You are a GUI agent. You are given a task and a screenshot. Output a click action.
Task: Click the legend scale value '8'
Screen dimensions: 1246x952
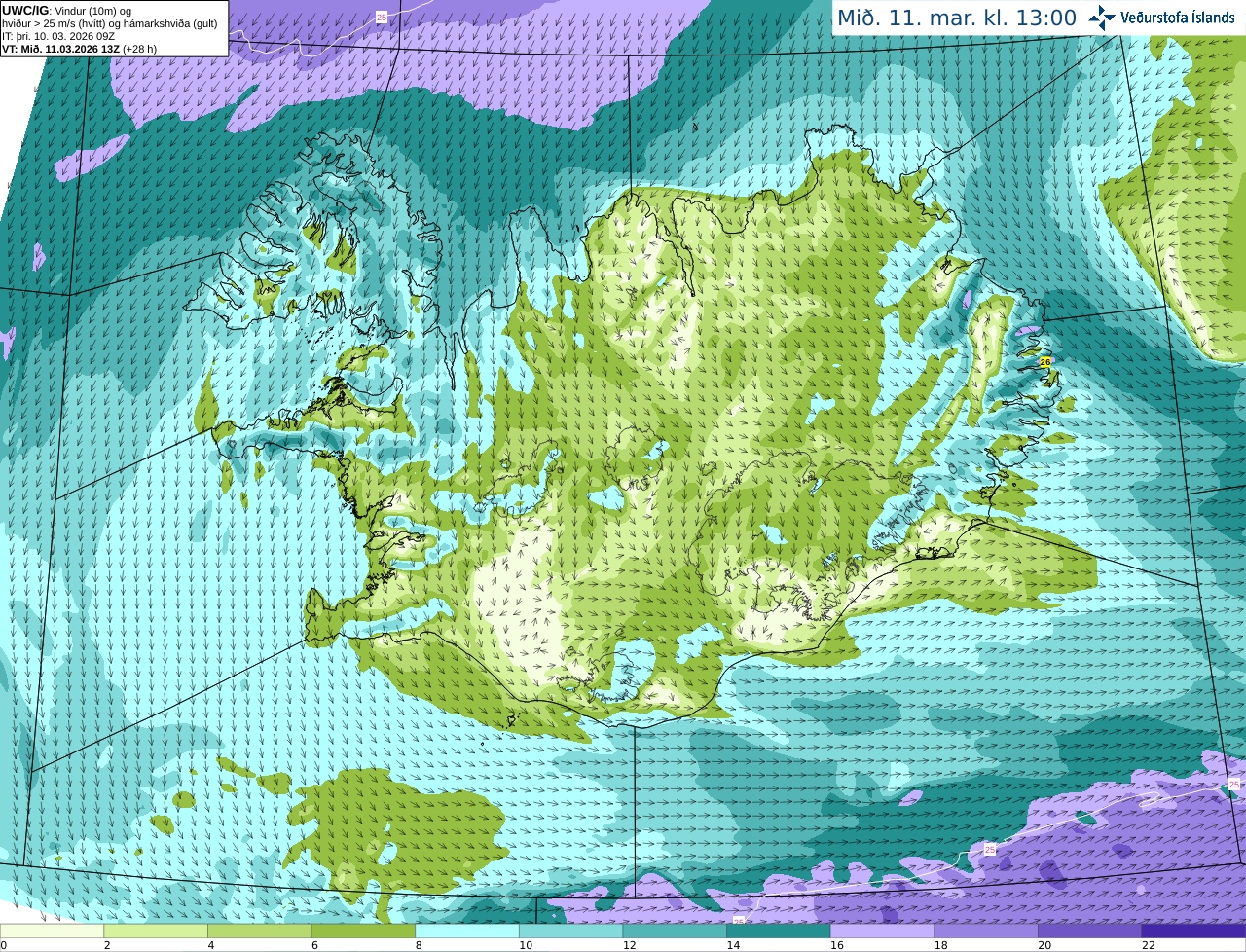click(x=419, y=945)
